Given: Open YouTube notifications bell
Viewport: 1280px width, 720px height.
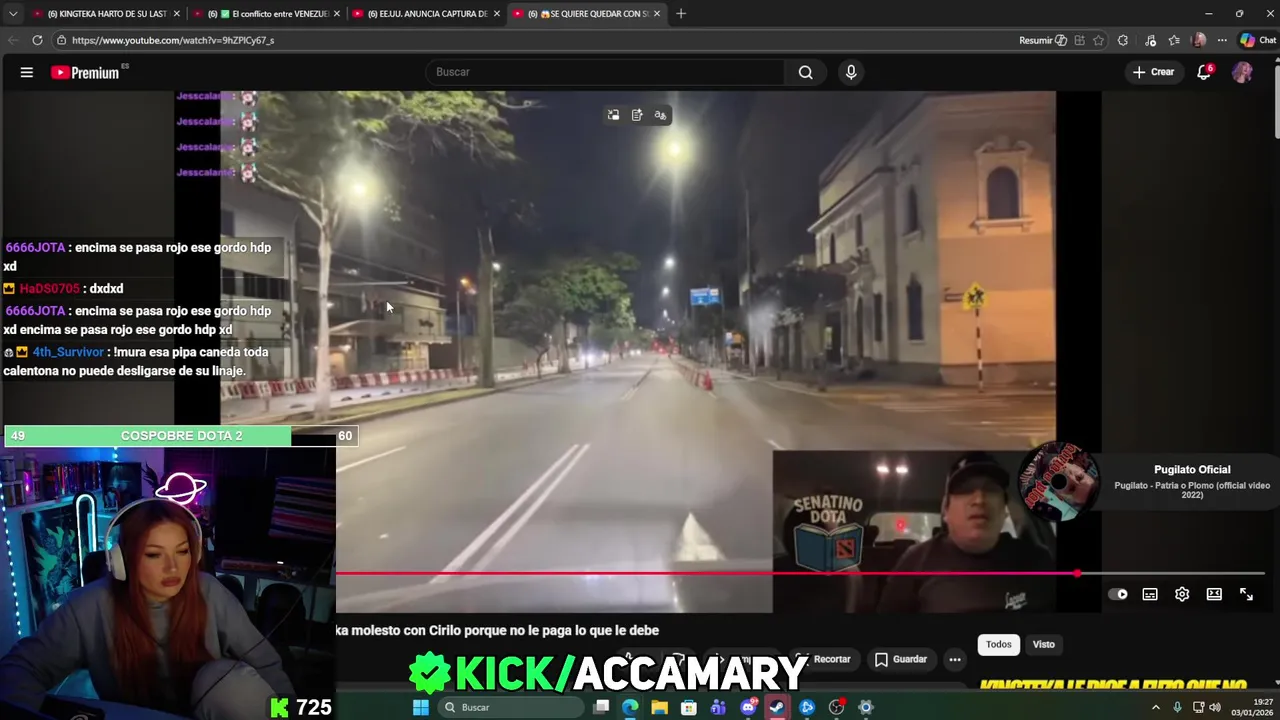Looking at the screenshot, I should pyautogui.click(x=1204, y=72).
